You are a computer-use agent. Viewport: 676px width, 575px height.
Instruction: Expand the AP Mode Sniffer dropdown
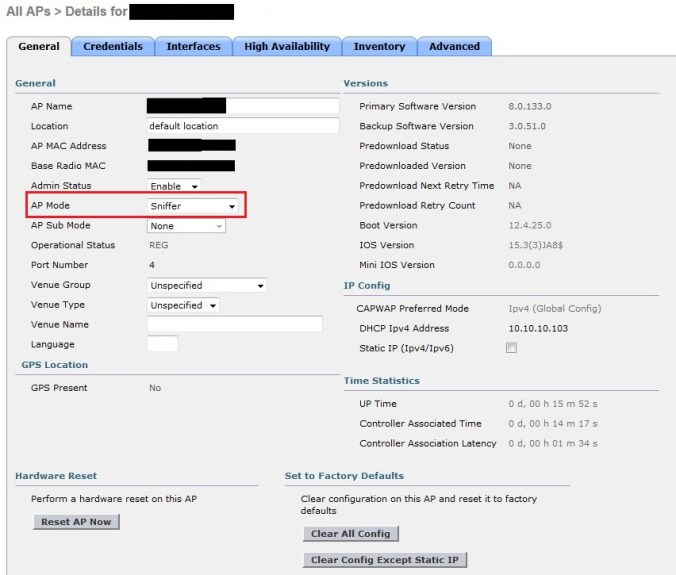coord(193,206)
